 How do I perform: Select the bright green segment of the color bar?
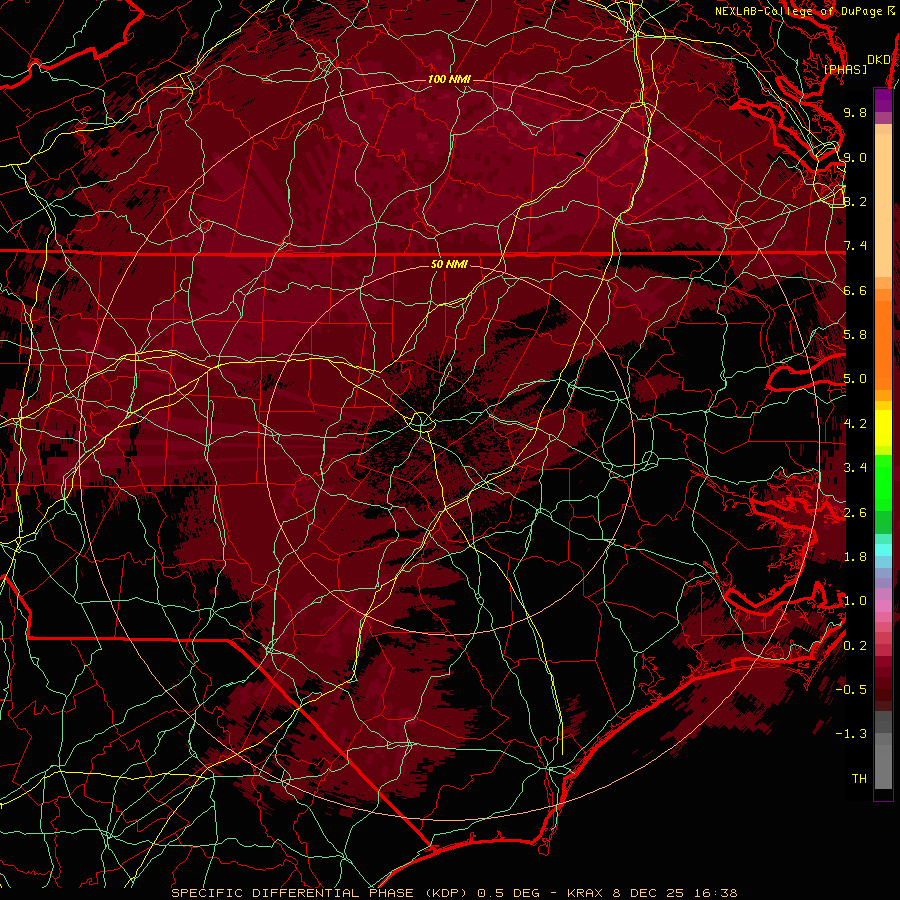883,485
